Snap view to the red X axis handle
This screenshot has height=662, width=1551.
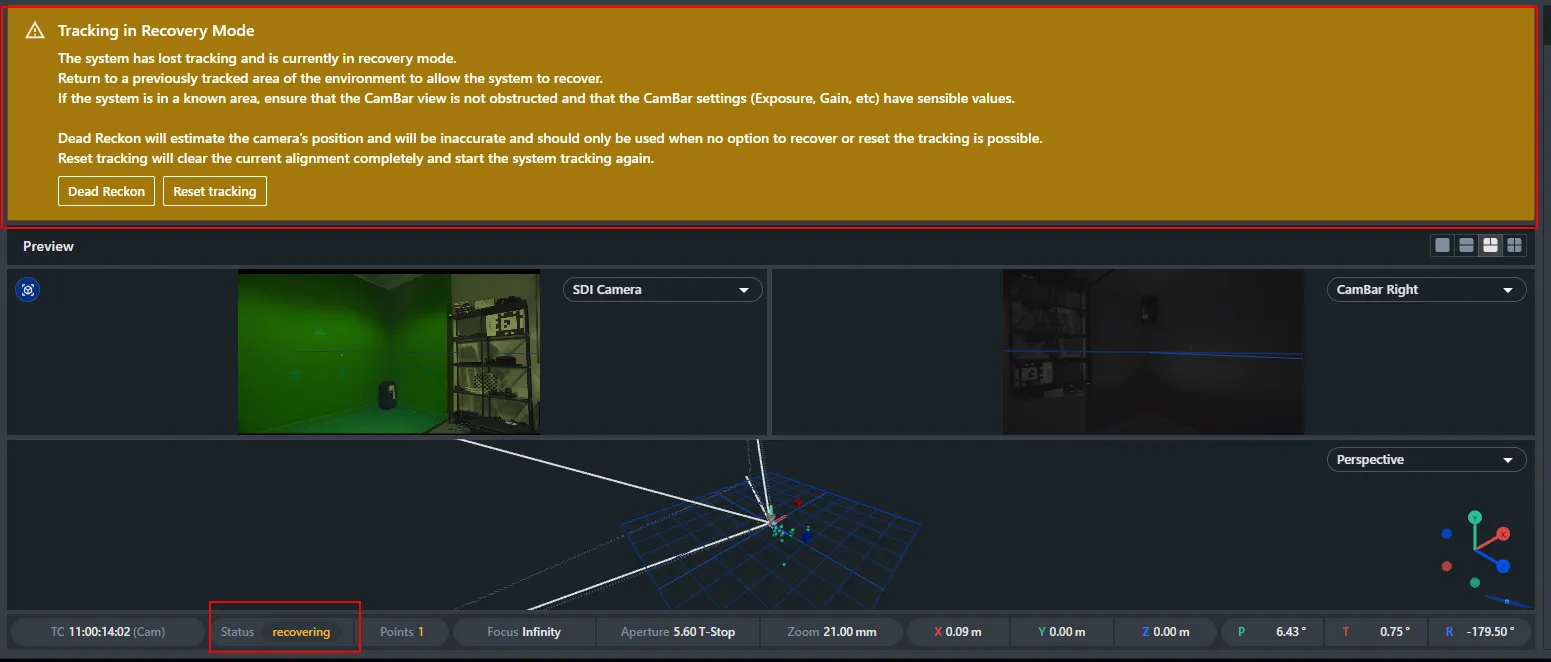click(x=1503, y=534)
